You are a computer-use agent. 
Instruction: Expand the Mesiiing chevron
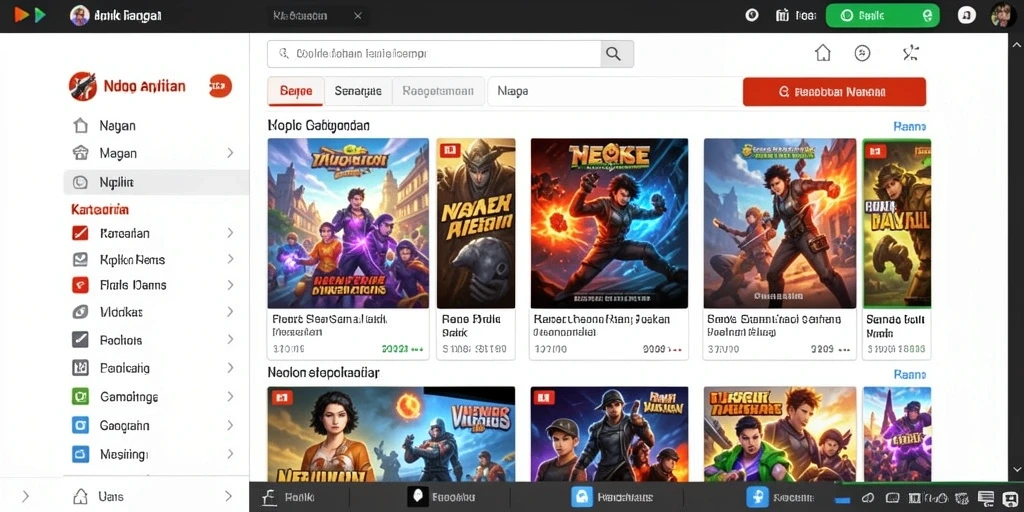click(x=231, y=454)
